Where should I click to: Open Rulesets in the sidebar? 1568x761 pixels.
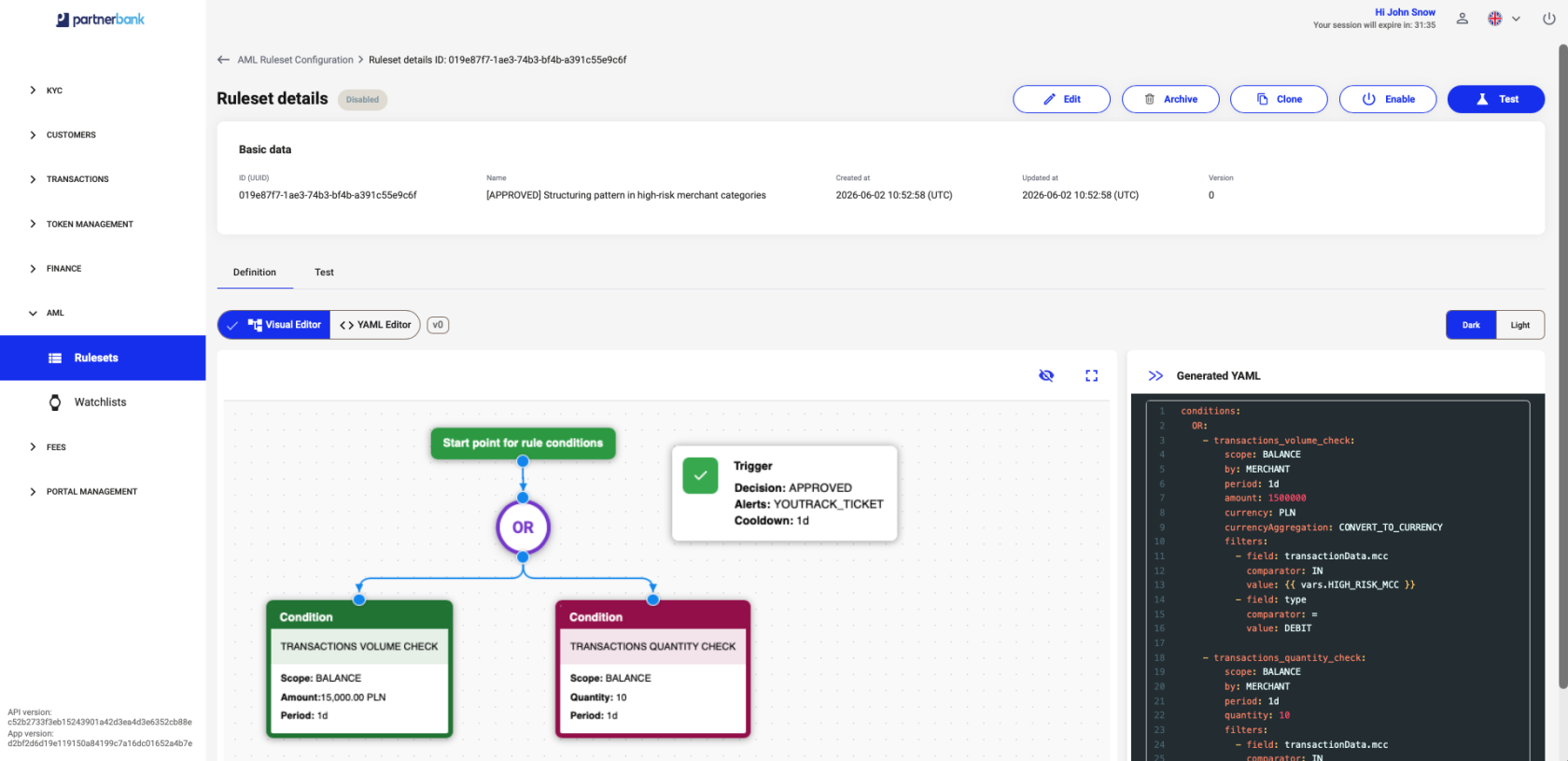(x=103, y=358)
